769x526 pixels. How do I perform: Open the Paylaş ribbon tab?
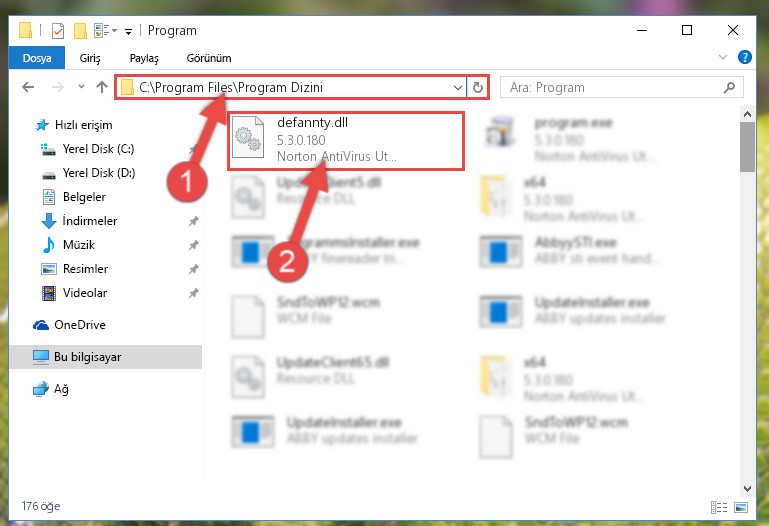[144, 58]
